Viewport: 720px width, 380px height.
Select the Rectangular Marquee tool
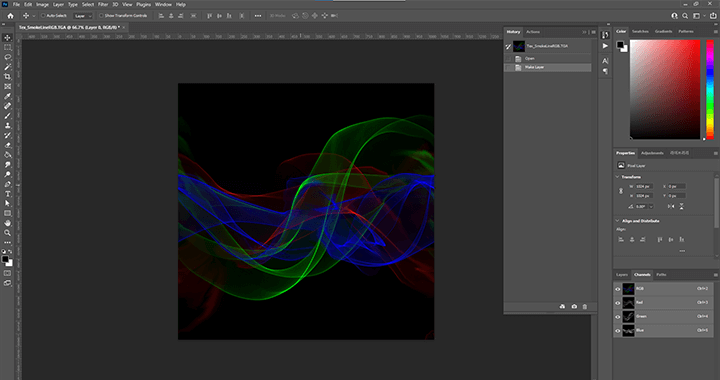coord(7,47)
